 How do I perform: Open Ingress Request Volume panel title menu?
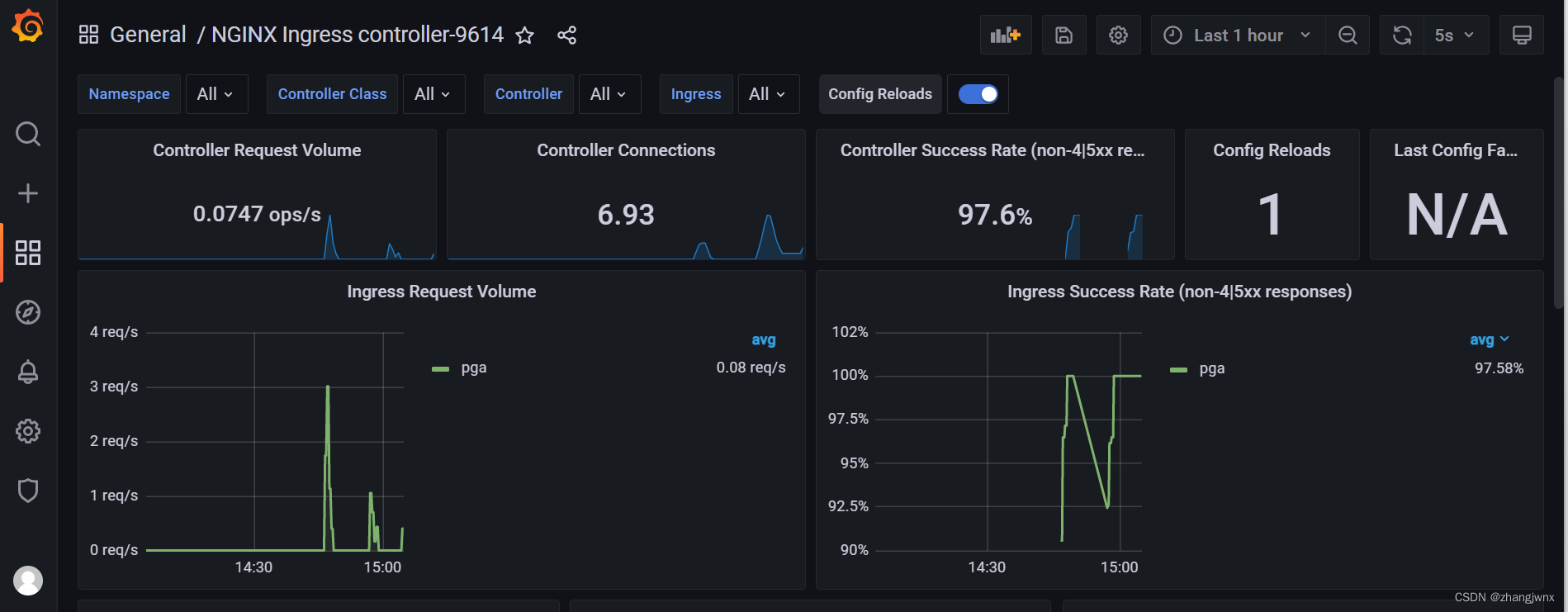click(442, 292)
